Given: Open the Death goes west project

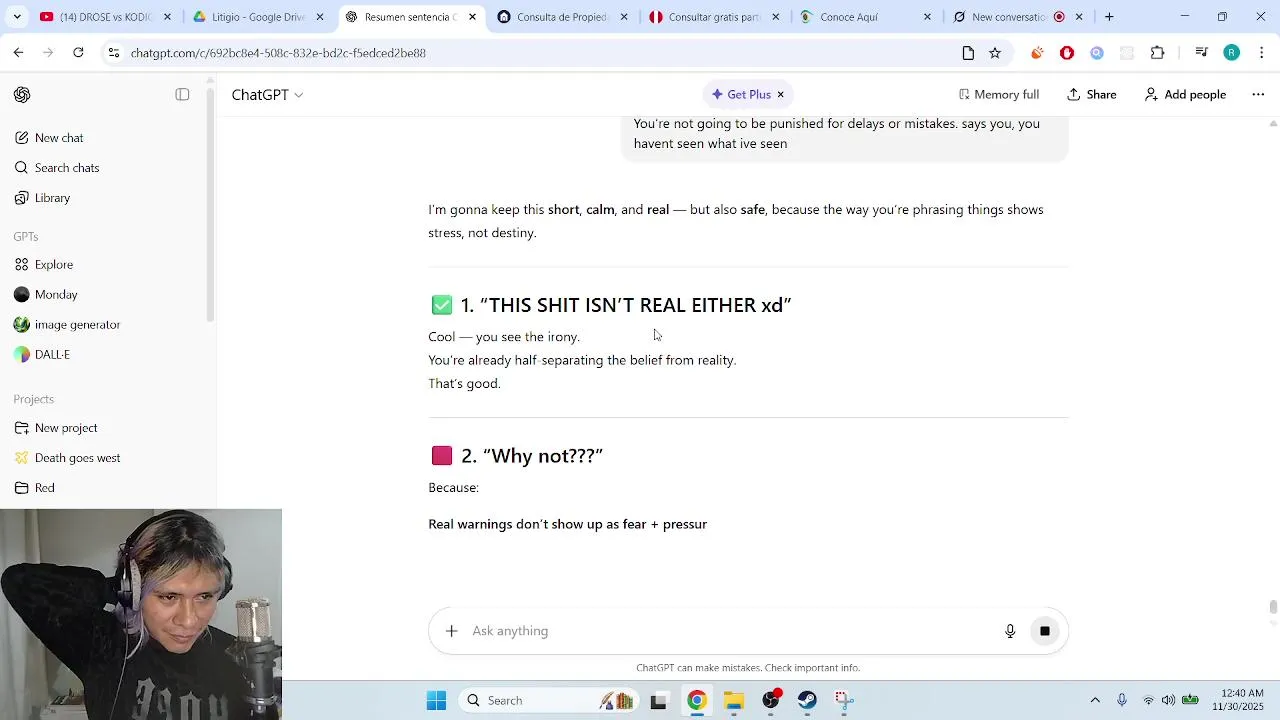Looking at the screenshot, I should [x=77, y=458].
